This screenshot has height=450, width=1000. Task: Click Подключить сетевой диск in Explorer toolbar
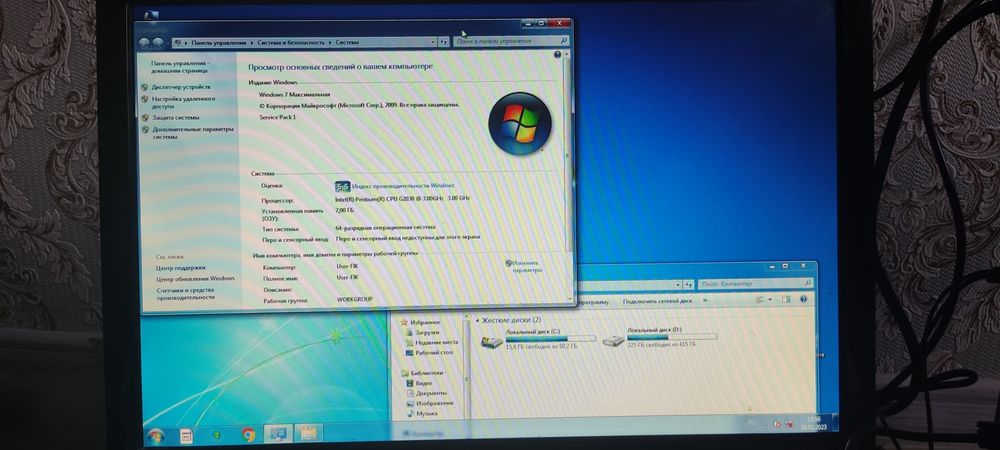tap(657, 301)
